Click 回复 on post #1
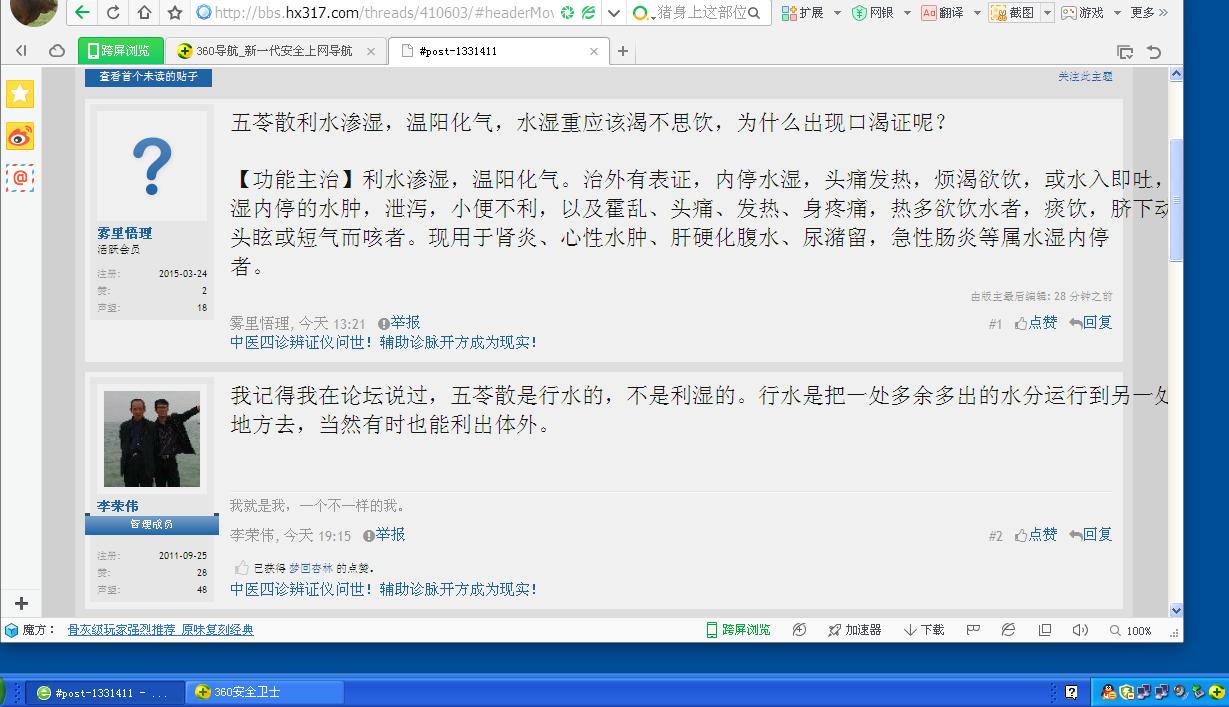 click(1091, 323)
